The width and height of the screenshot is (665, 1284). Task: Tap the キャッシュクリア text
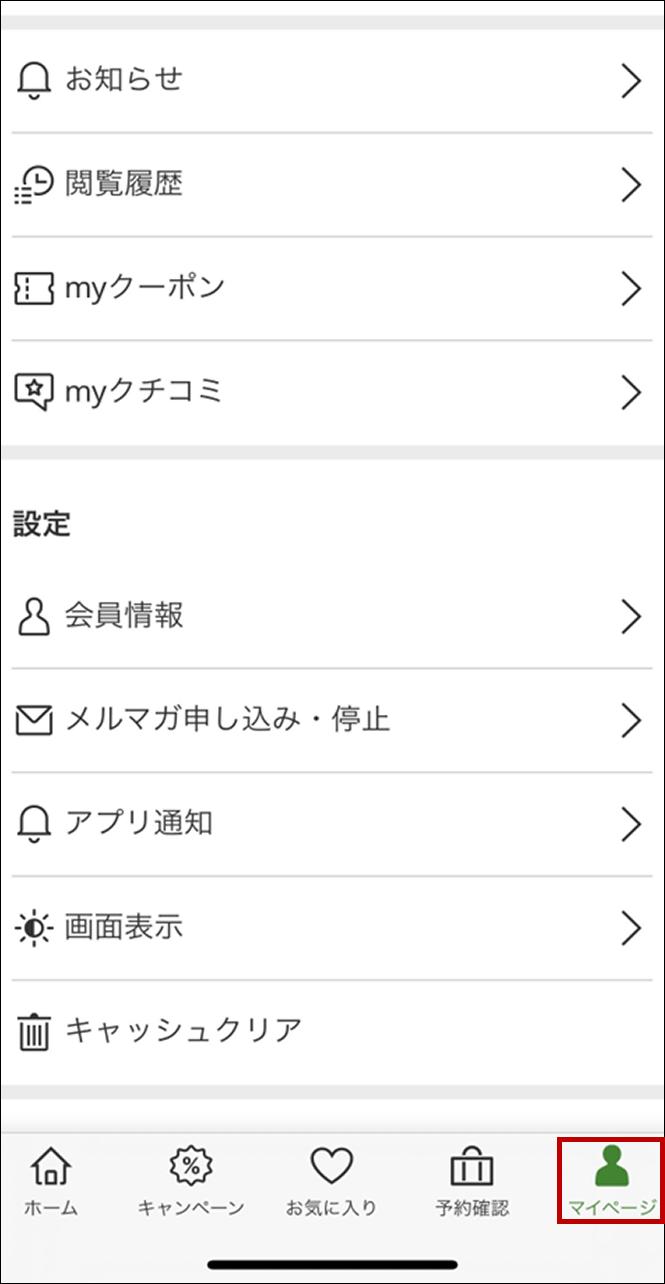coord(184,1031)
